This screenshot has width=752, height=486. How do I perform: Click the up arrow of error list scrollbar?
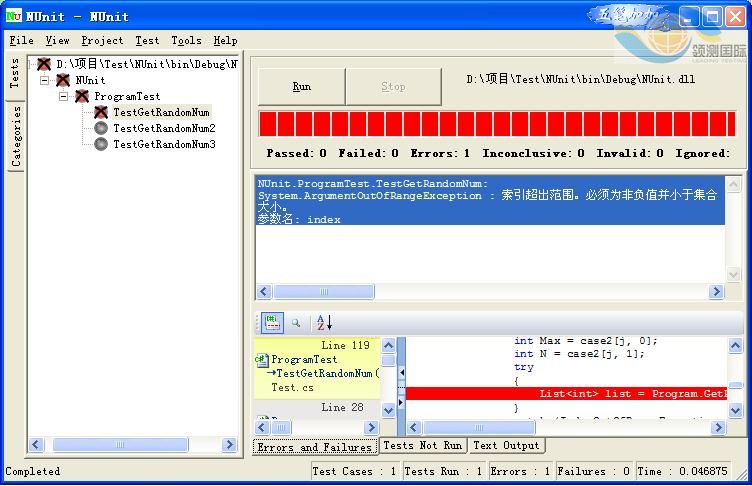point(734,185)
